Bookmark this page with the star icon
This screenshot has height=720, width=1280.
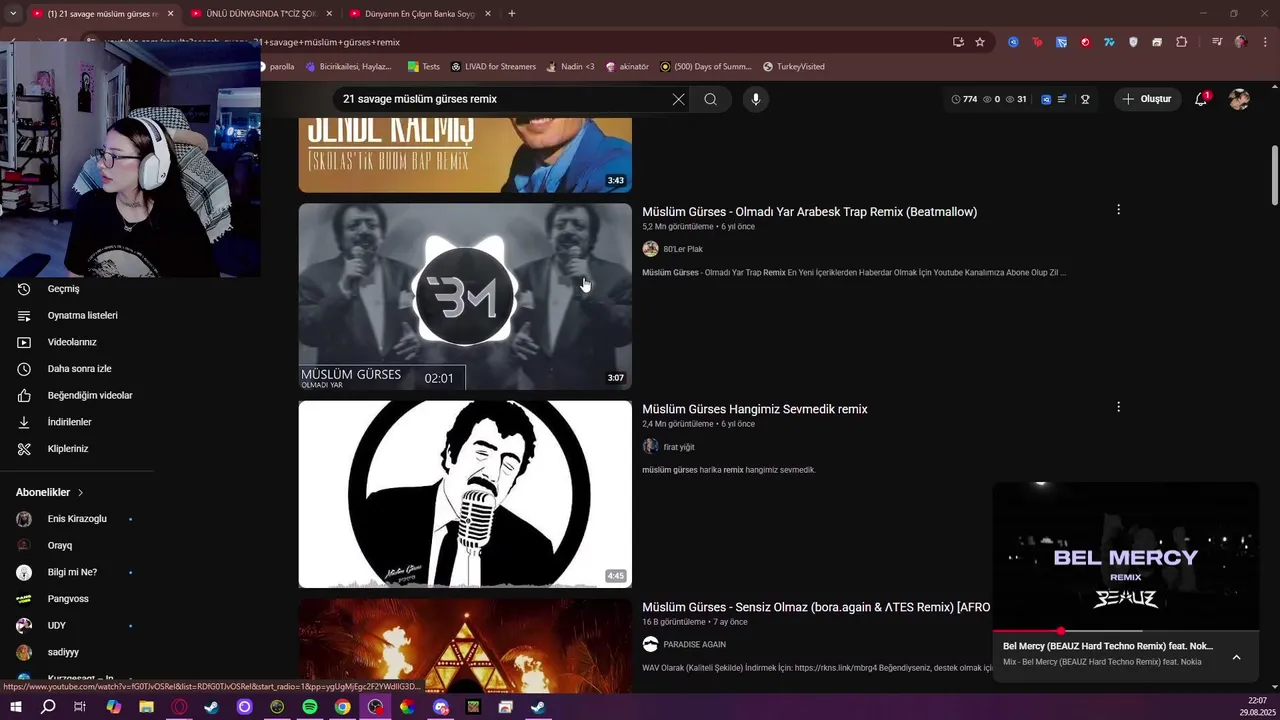[x=980, y=42]
